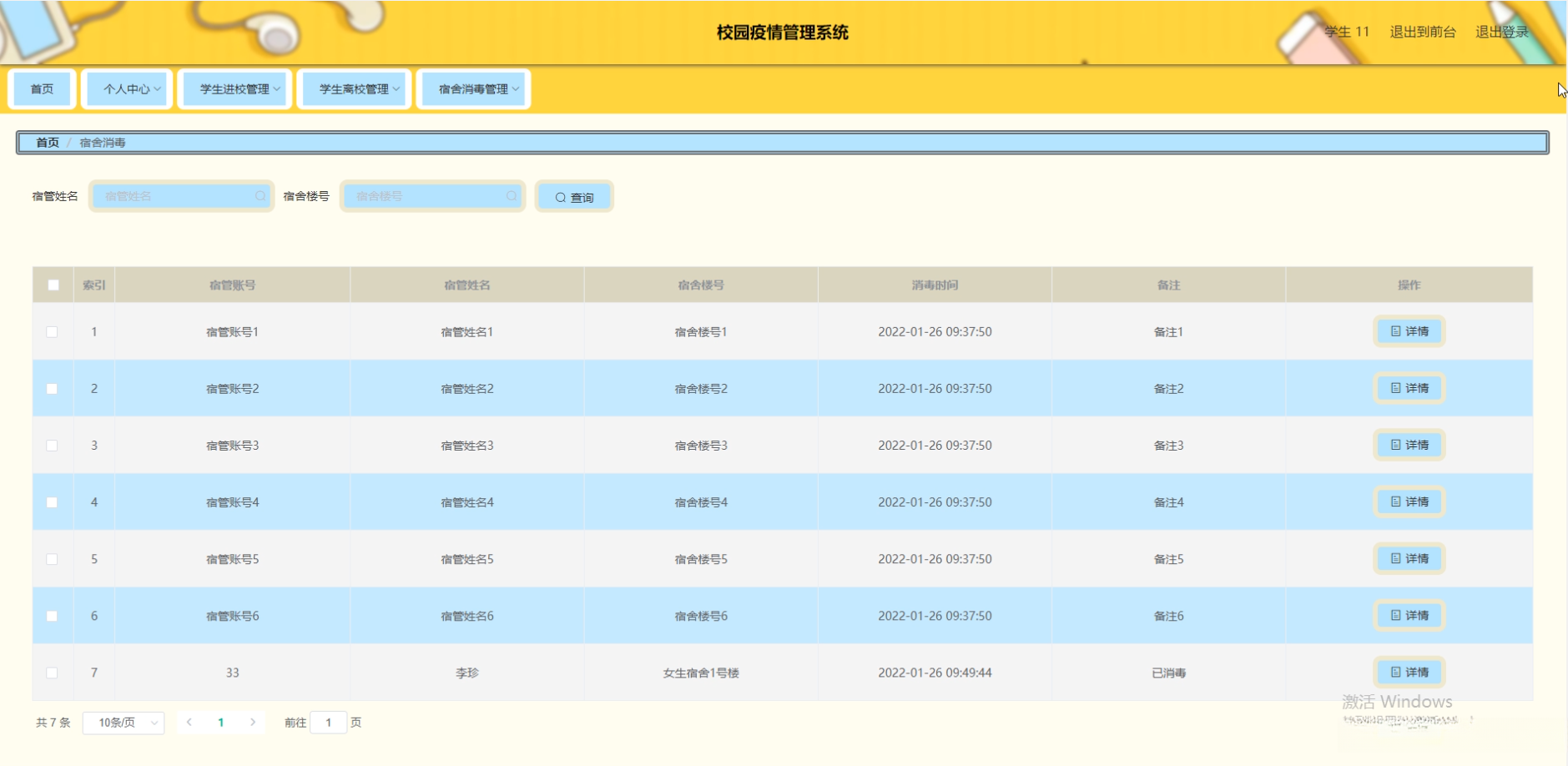Open the 10条/页 page size dropdown
Image resolution: width=1568 pixels, height=766 pixels.
[124, 723]
